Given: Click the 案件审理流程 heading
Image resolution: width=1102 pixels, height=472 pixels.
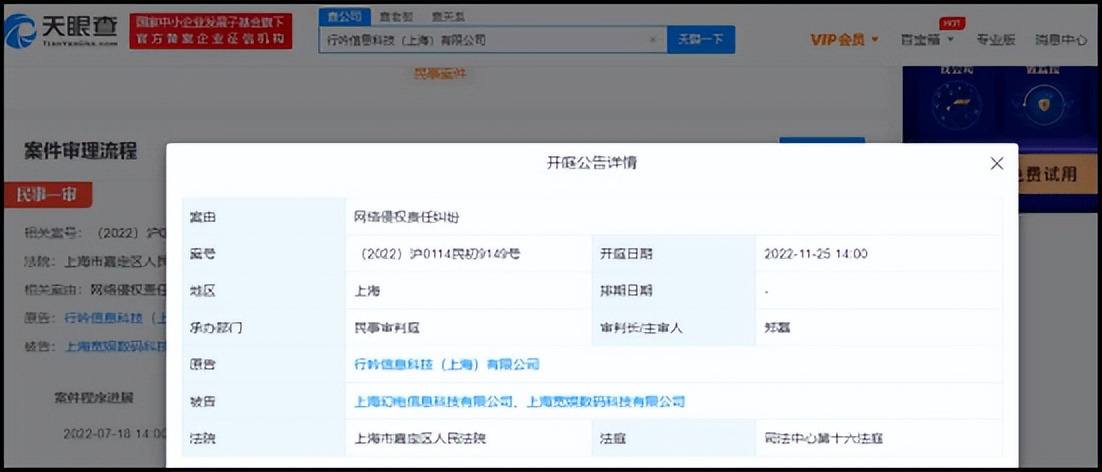Looking at the screenshot, I should pyautogui.click(x=80, y=151).
